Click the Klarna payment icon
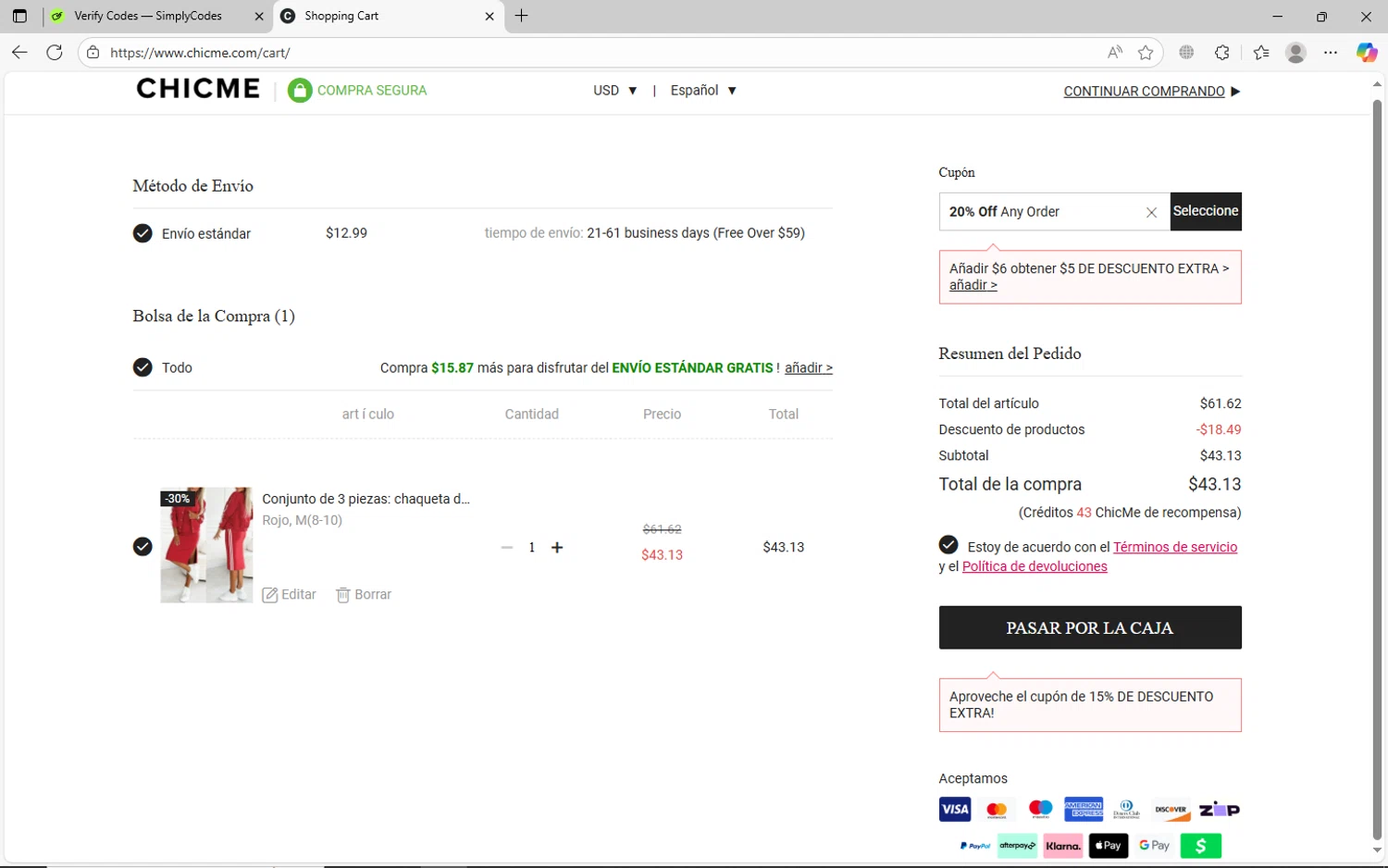 tap(1063, 846)
